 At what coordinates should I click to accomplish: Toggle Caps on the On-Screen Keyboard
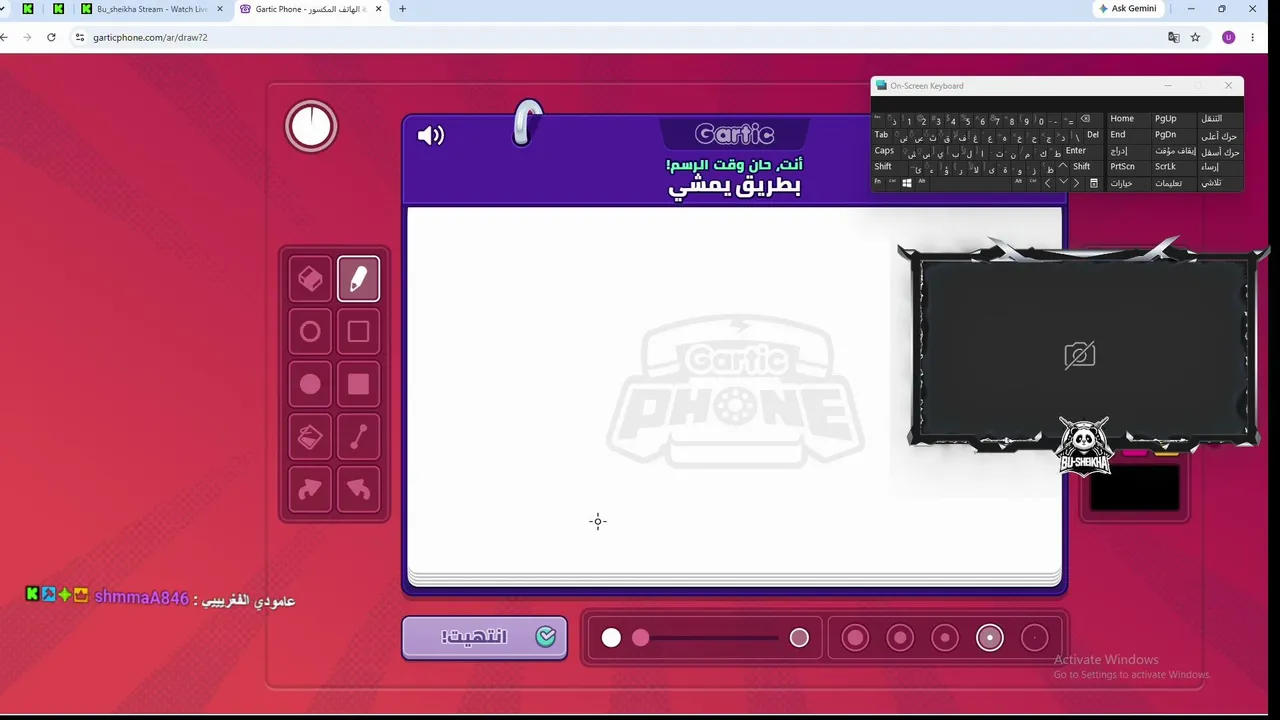click(885, 151)
